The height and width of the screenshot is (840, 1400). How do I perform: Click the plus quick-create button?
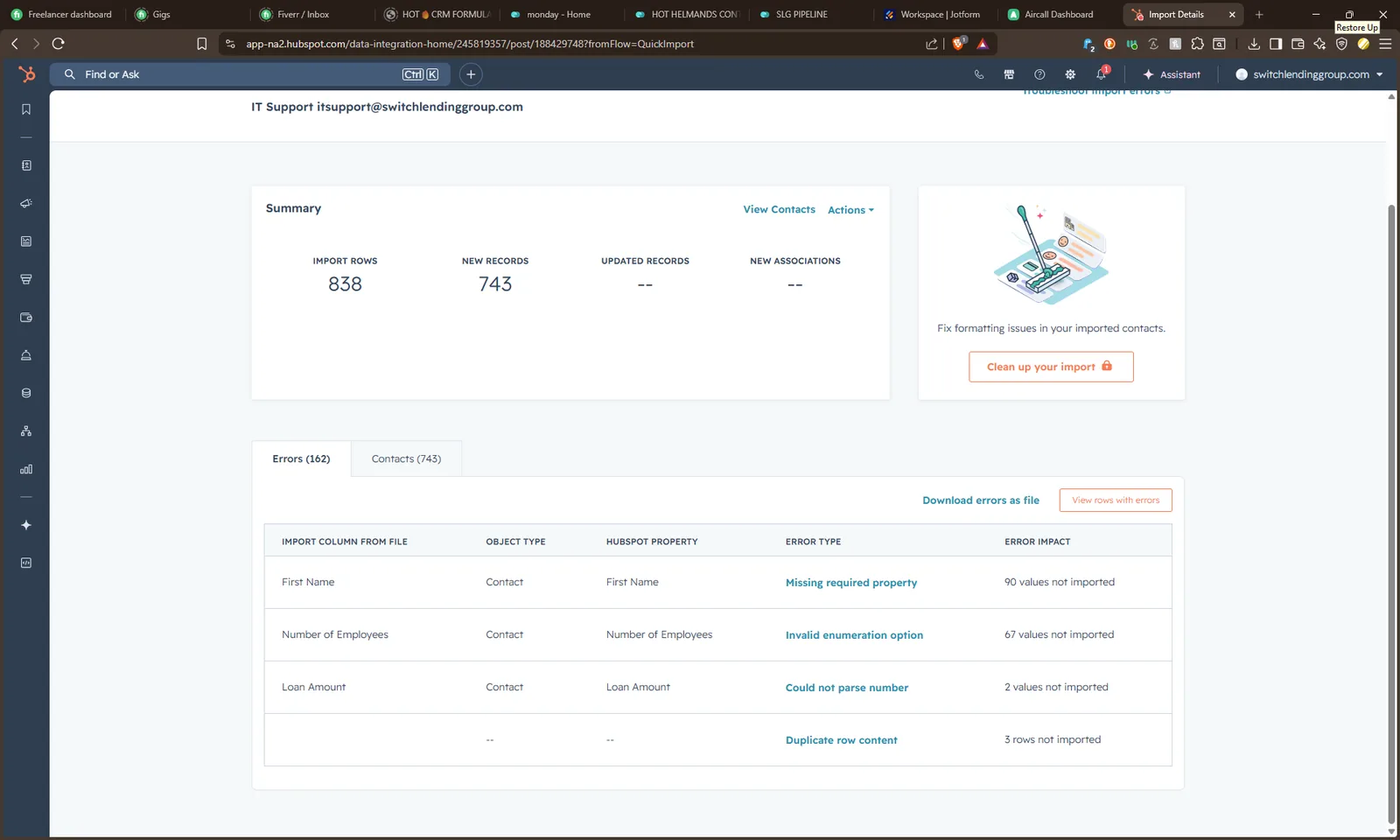coord(471,74)
